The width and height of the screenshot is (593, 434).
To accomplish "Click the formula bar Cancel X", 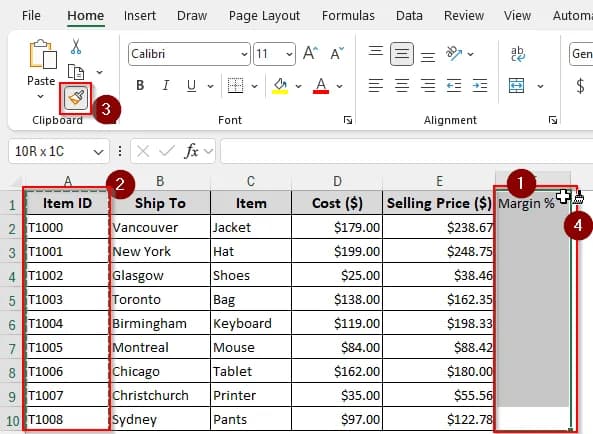I will point(143,152).
